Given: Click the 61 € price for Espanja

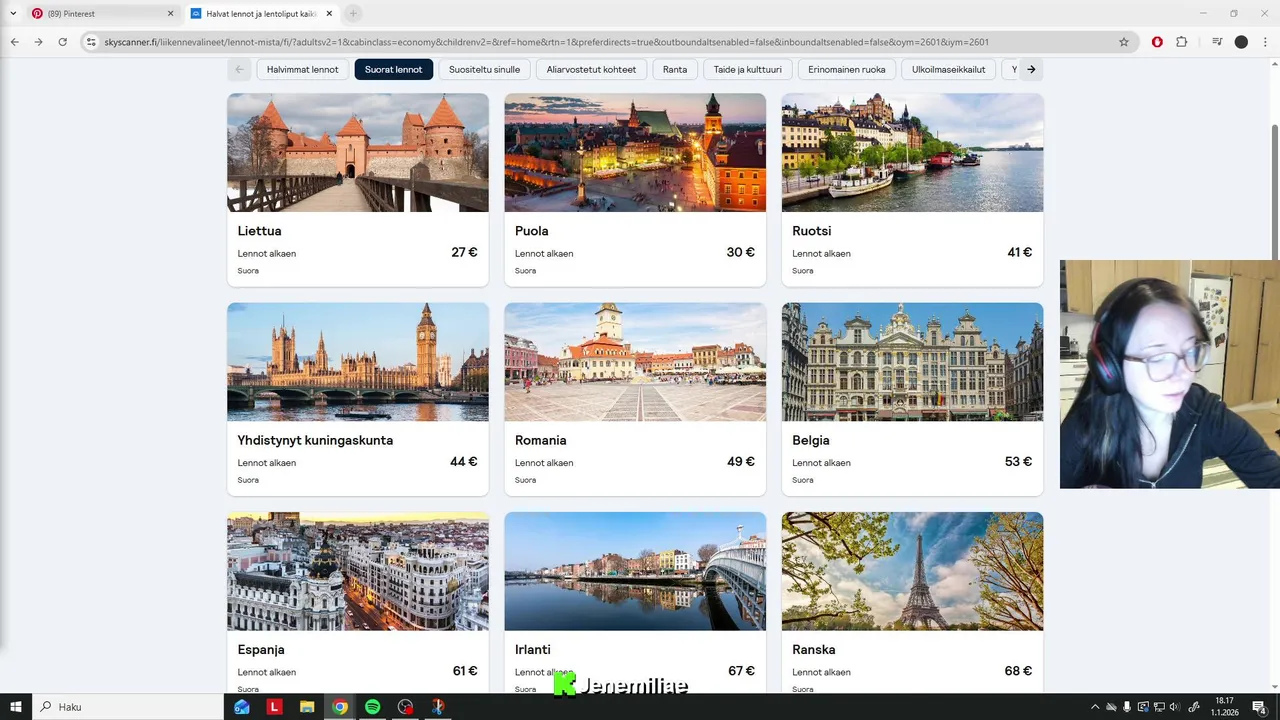Looking at the screenshot, I should (x=465, y=671).
